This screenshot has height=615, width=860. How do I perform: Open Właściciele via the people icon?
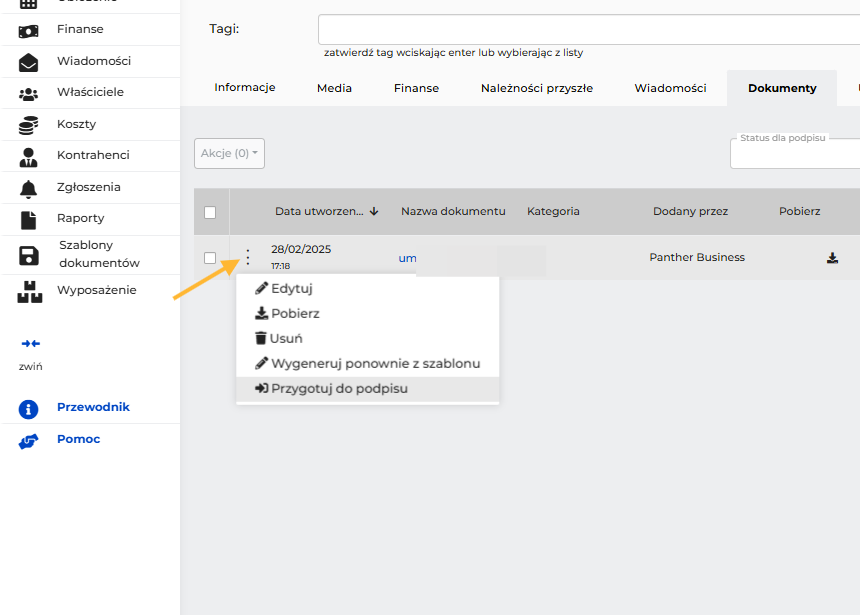click(29, 94)
